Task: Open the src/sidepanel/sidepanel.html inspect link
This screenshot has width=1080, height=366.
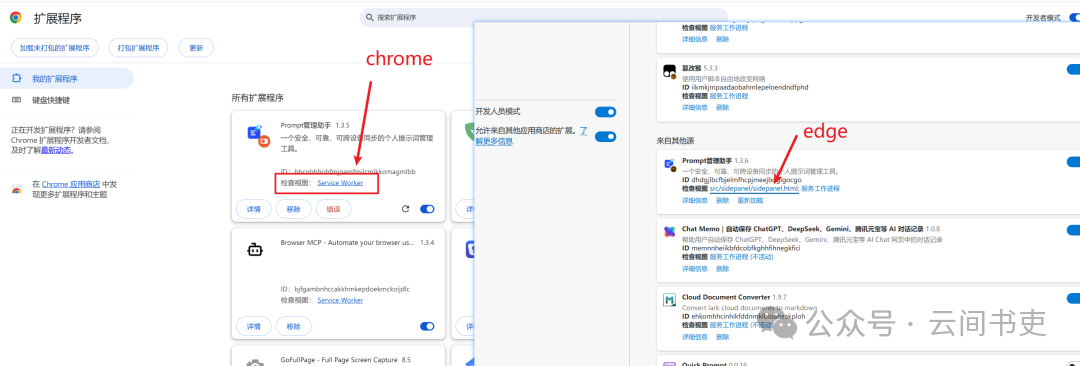Action: coord(754,188)
